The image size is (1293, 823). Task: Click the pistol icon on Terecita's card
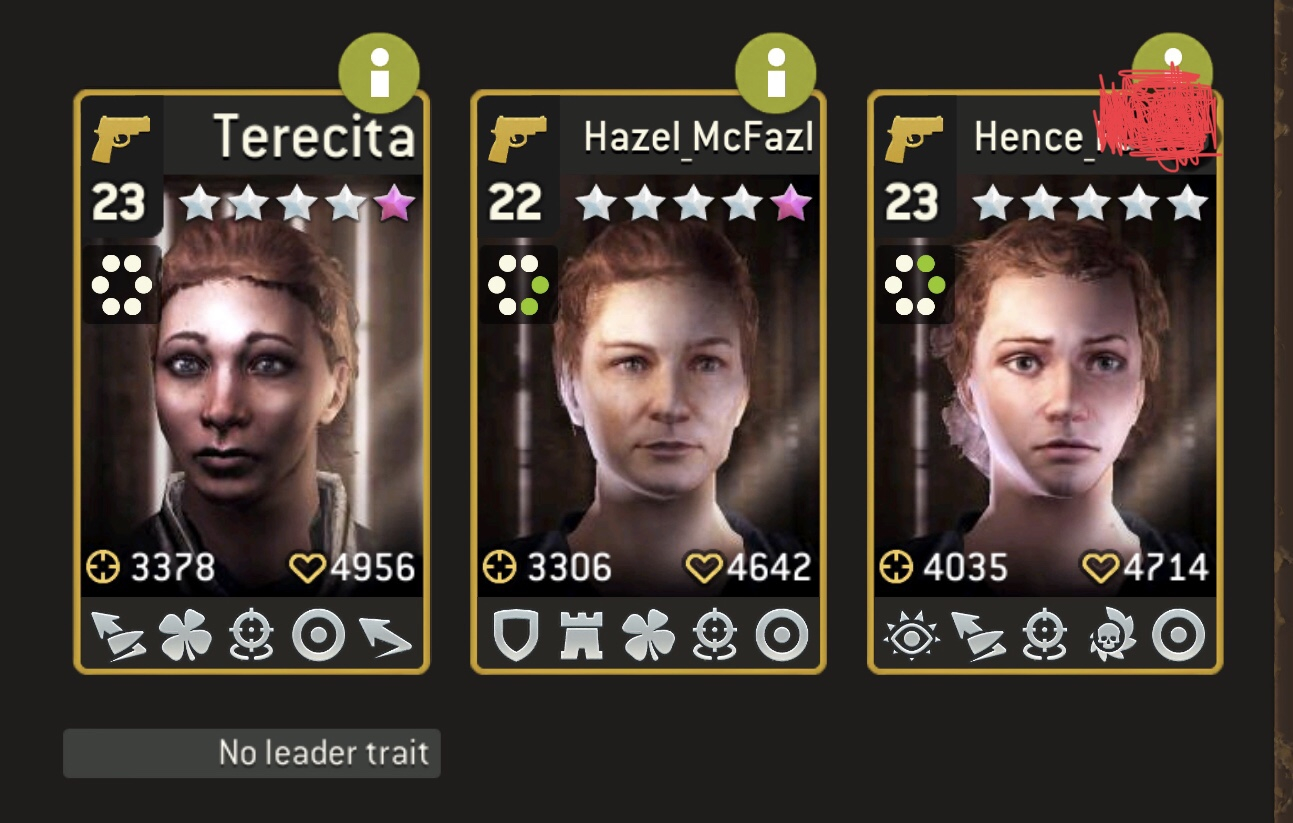click(120, 138)
